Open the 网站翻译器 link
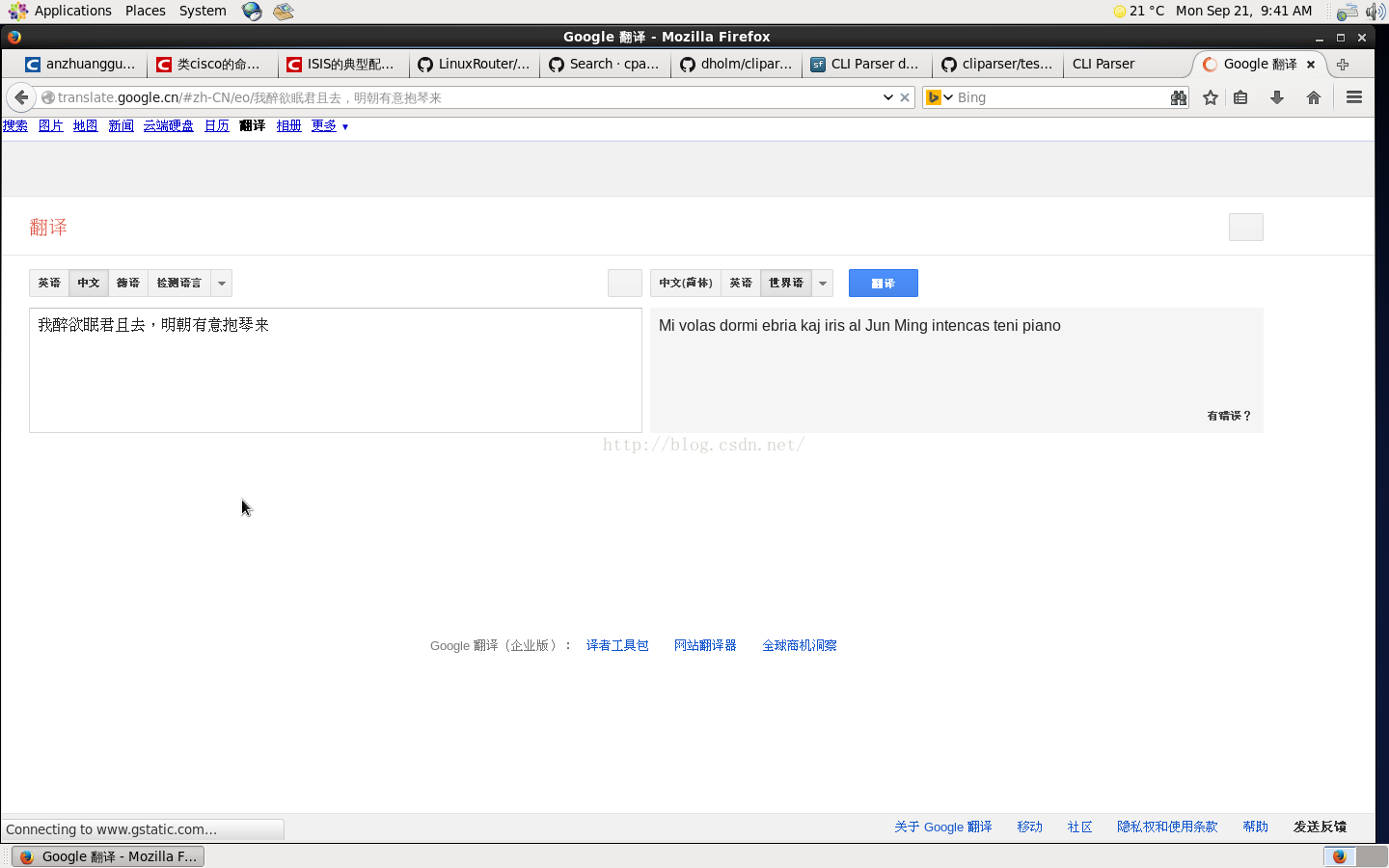 click(x=705, y=645)
